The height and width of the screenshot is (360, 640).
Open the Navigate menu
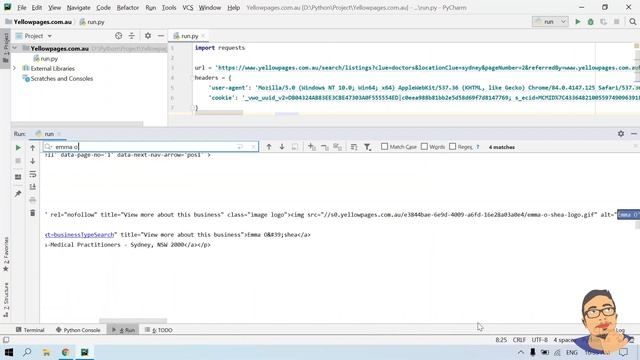pyautogui.click(x=78, y=7)
